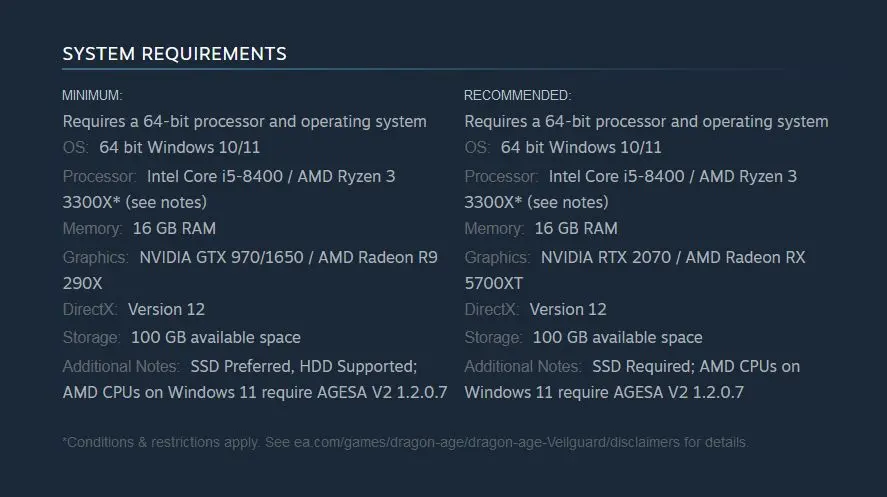The width and height of the screenshot is (887, 497).
Task: Select the MINIMUM column label
Action: point(92,95)
